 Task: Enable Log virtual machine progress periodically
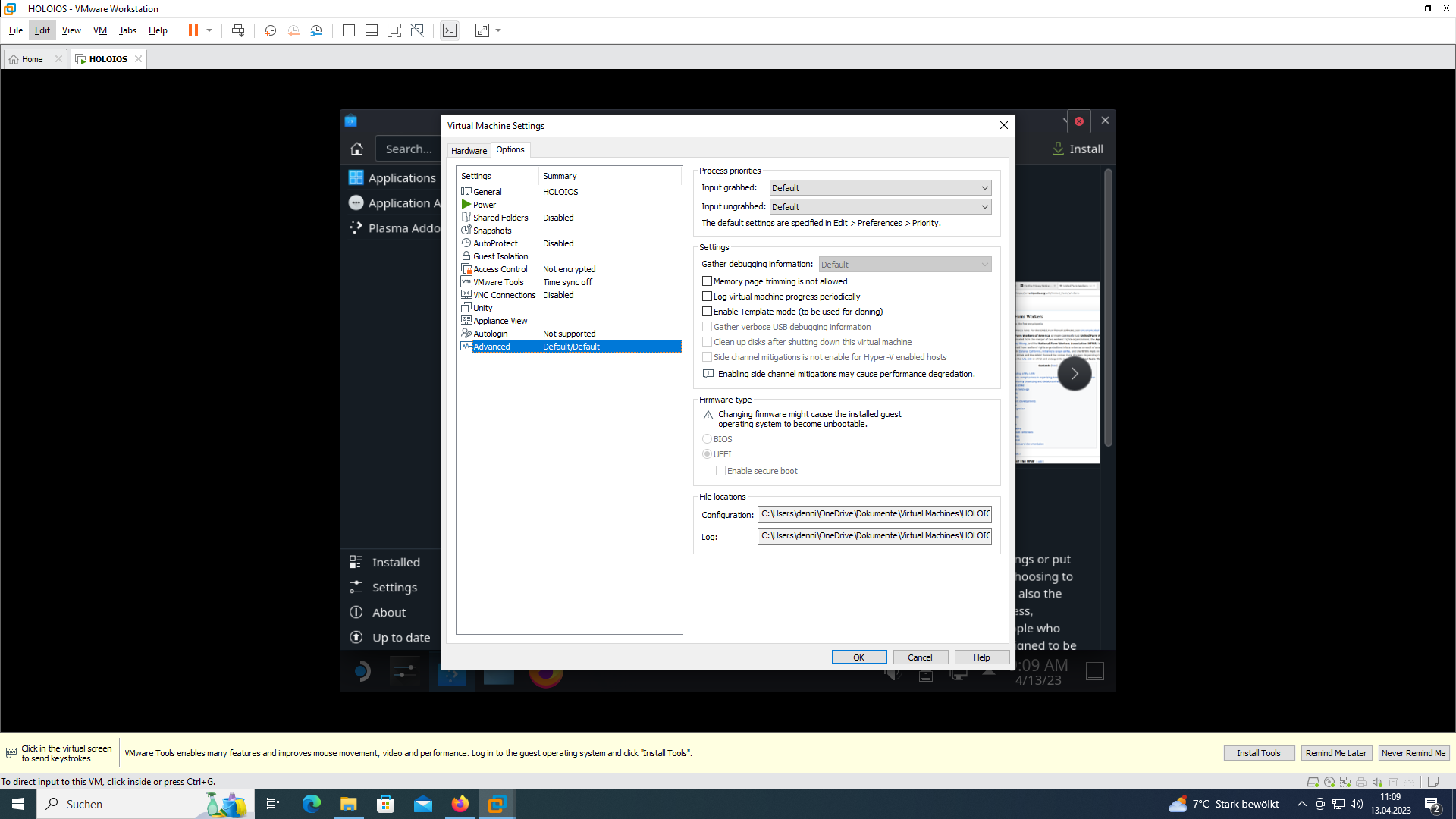[x=708, y=297]
